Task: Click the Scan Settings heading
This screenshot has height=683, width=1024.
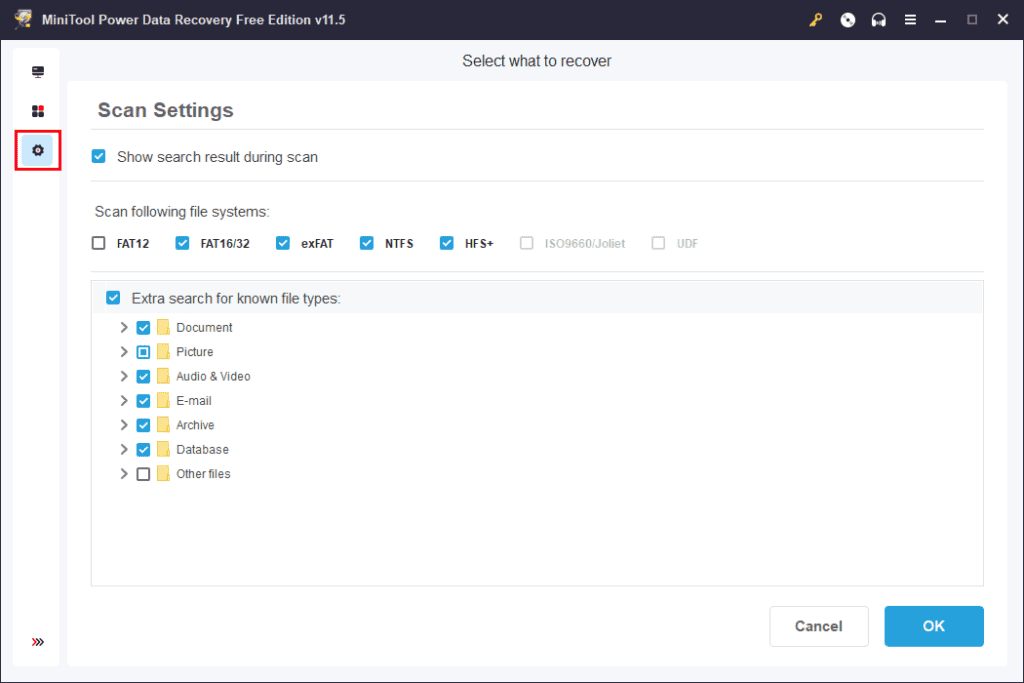Action: (x=165, y=110)
